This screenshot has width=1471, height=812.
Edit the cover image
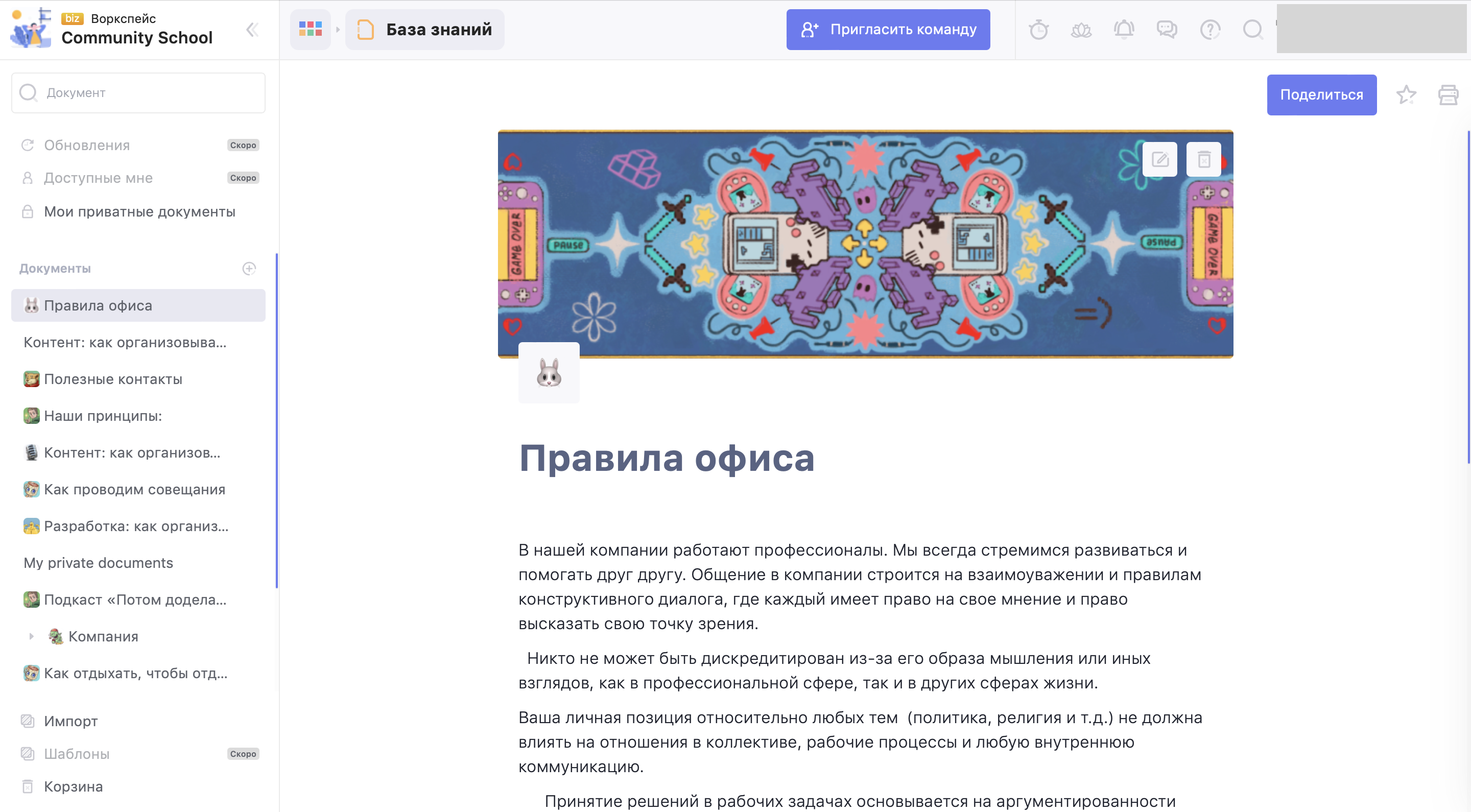pyautogui.click(x=1160, y=159)
